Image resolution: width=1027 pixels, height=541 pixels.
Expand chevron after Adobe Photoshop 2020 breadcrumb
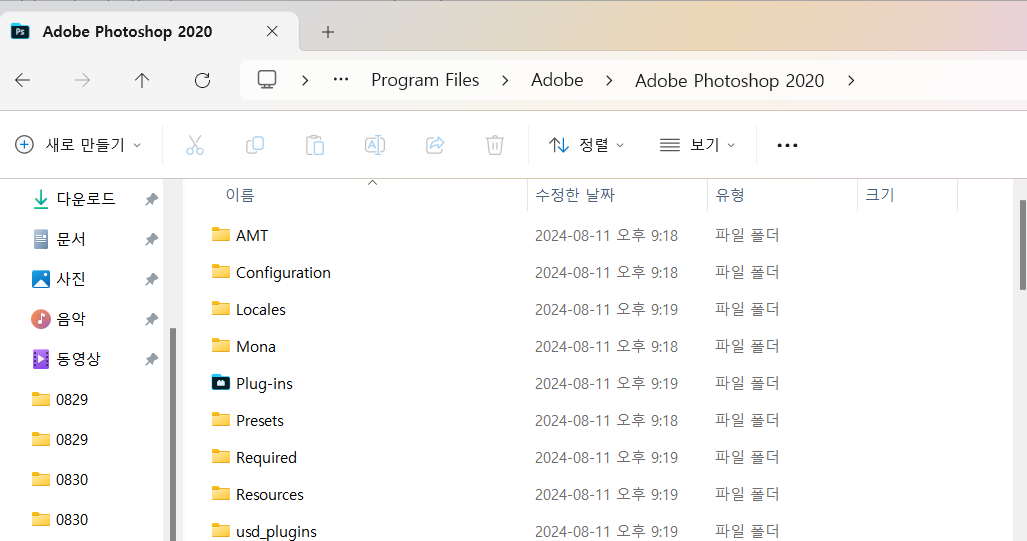851,81
